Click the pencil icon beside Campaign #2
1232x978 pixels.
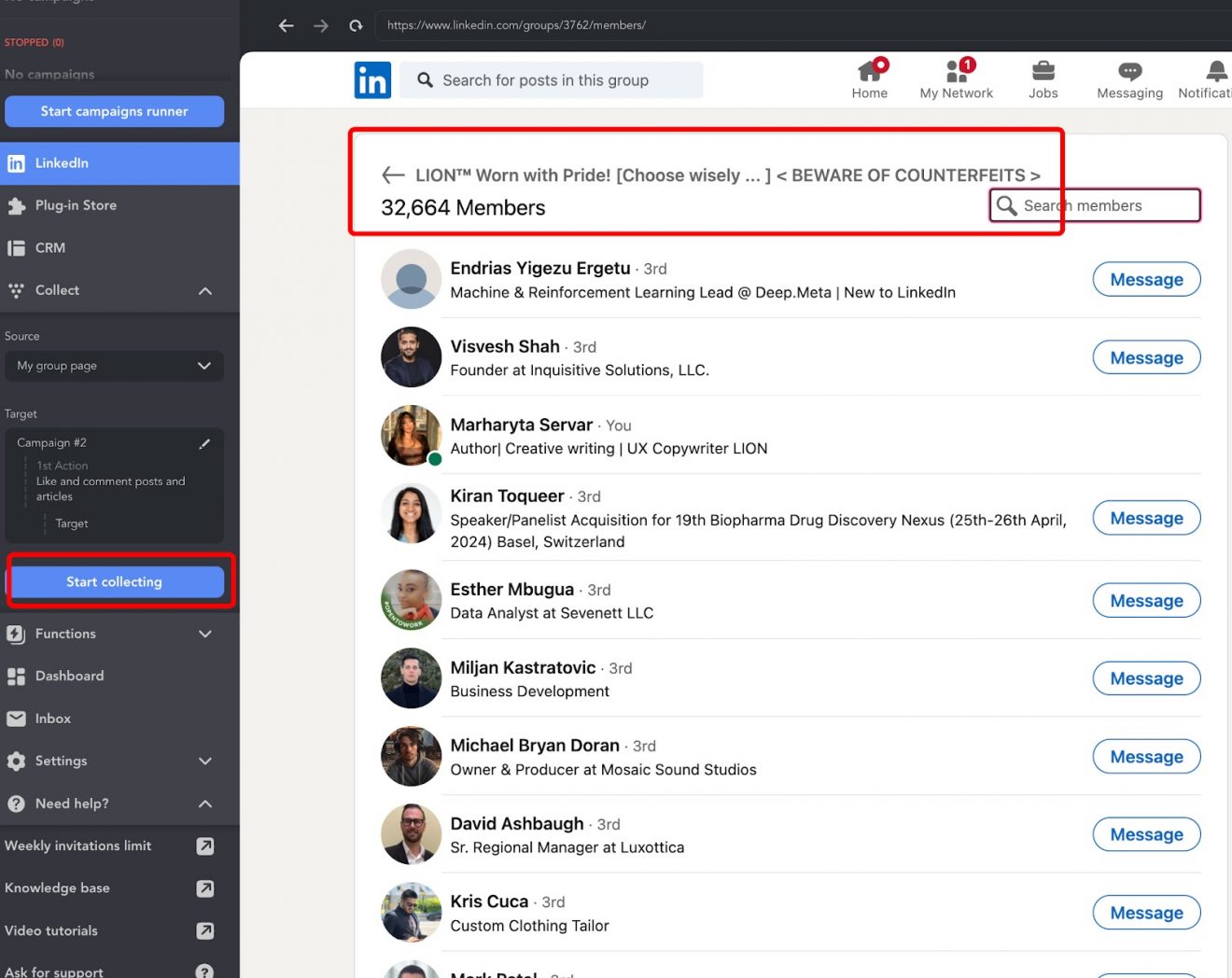[x=204, y=443]
